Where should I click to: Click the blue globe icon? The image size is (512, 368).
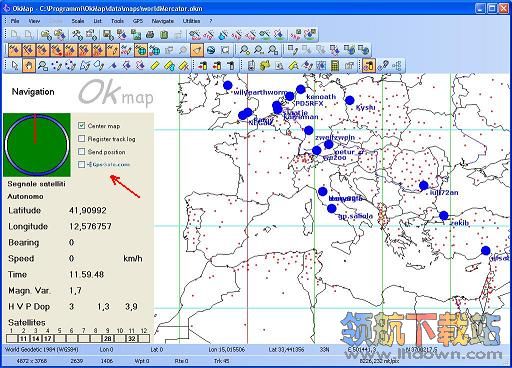211,50
